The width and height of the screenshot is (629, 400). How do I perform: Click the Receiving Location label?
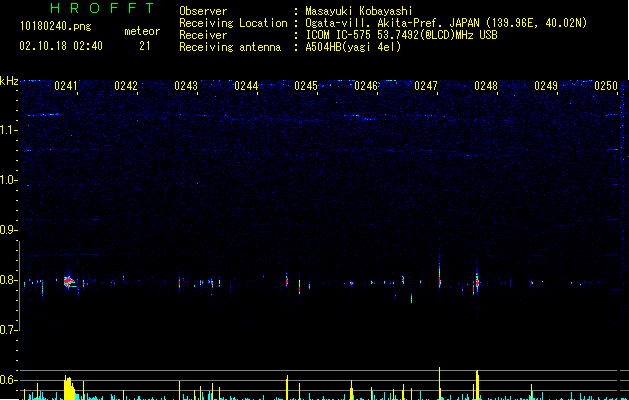233,23
